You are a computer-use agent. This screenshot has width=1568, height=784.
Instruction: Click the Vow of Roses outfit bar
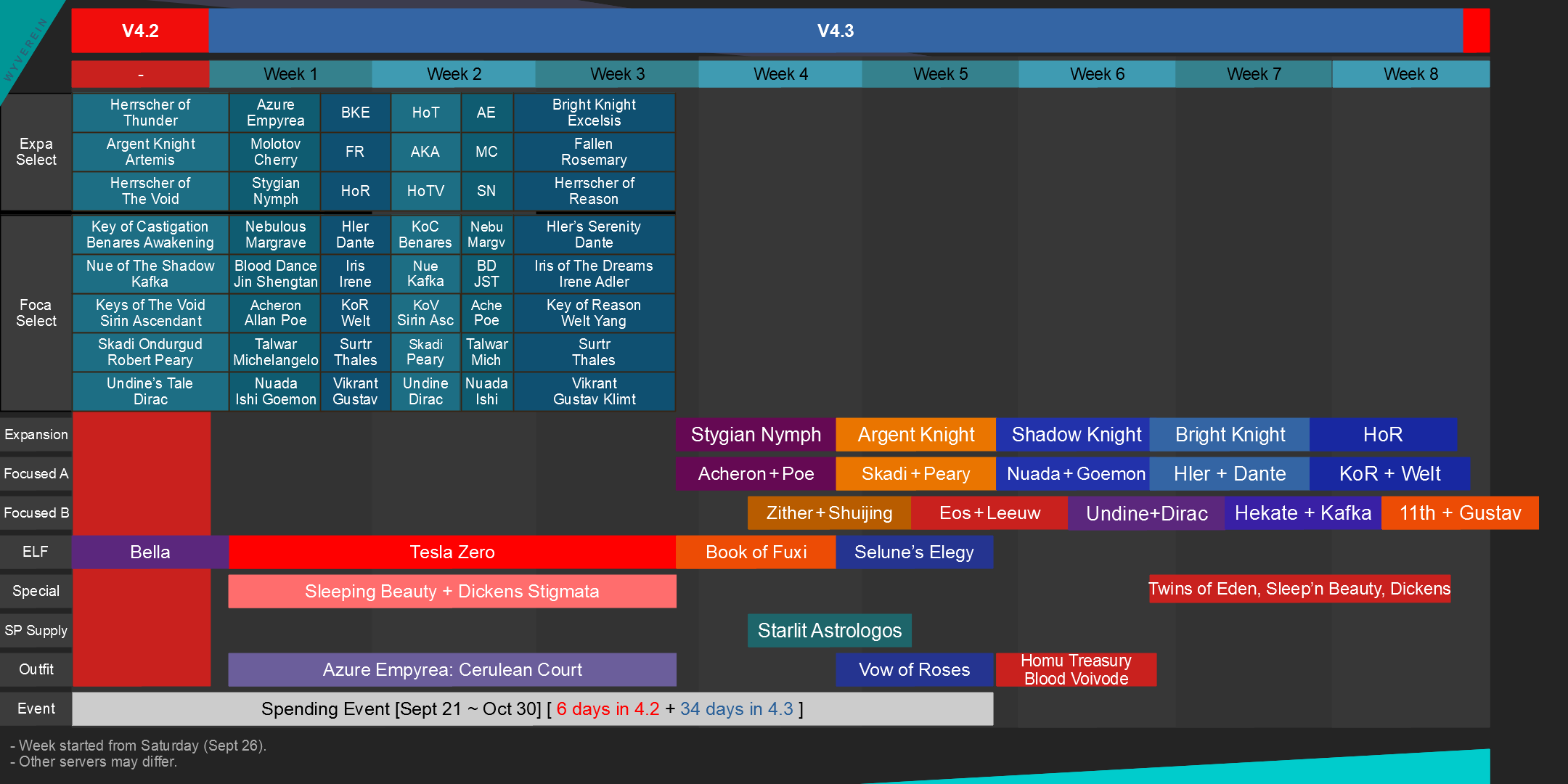pyautogui.click(x=914, y=669)
